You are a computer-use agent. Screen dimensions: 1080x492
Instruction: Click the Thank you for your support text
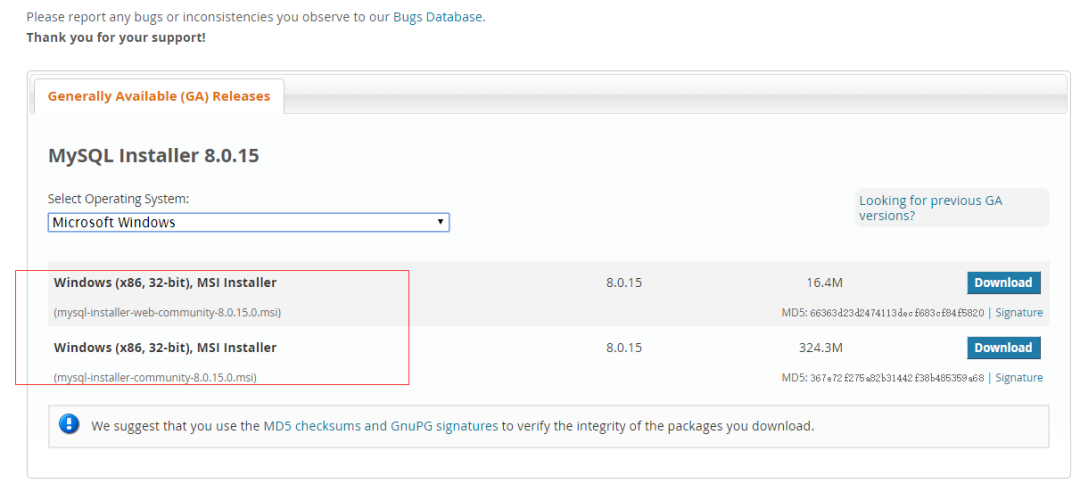116,37
